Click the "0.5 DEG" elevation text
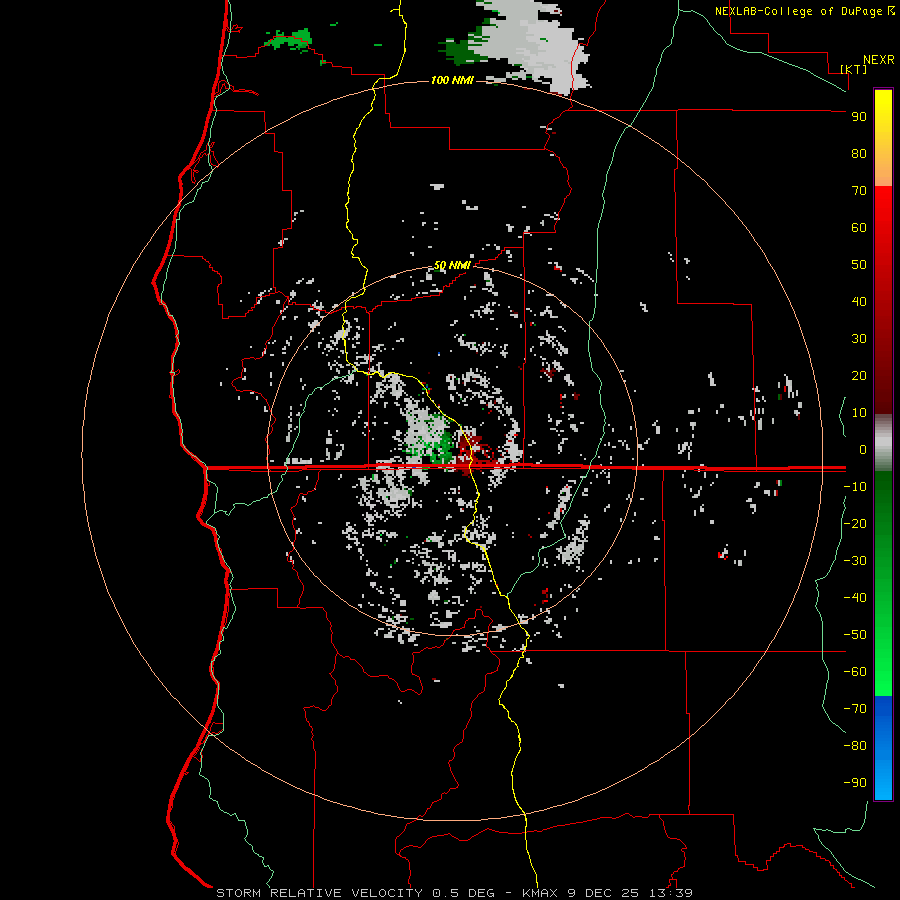The width and height of the screenshot is (900, 900). tap(463, 893)
